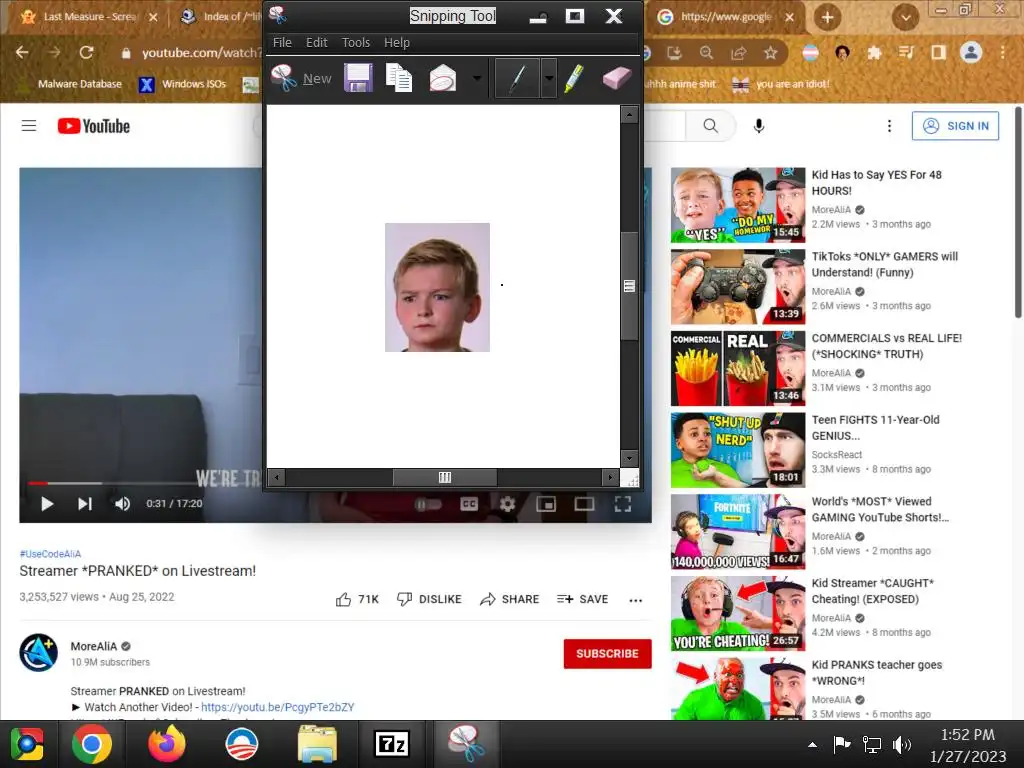
Task: Open the File menu in Snipping Tool
Action: coord(282,42)
